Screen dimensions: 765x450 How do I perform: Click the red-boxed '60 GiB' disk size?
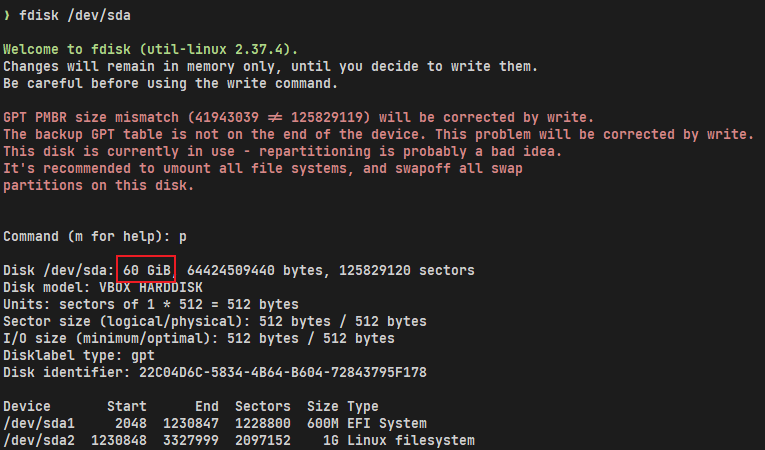click(146, 270)
